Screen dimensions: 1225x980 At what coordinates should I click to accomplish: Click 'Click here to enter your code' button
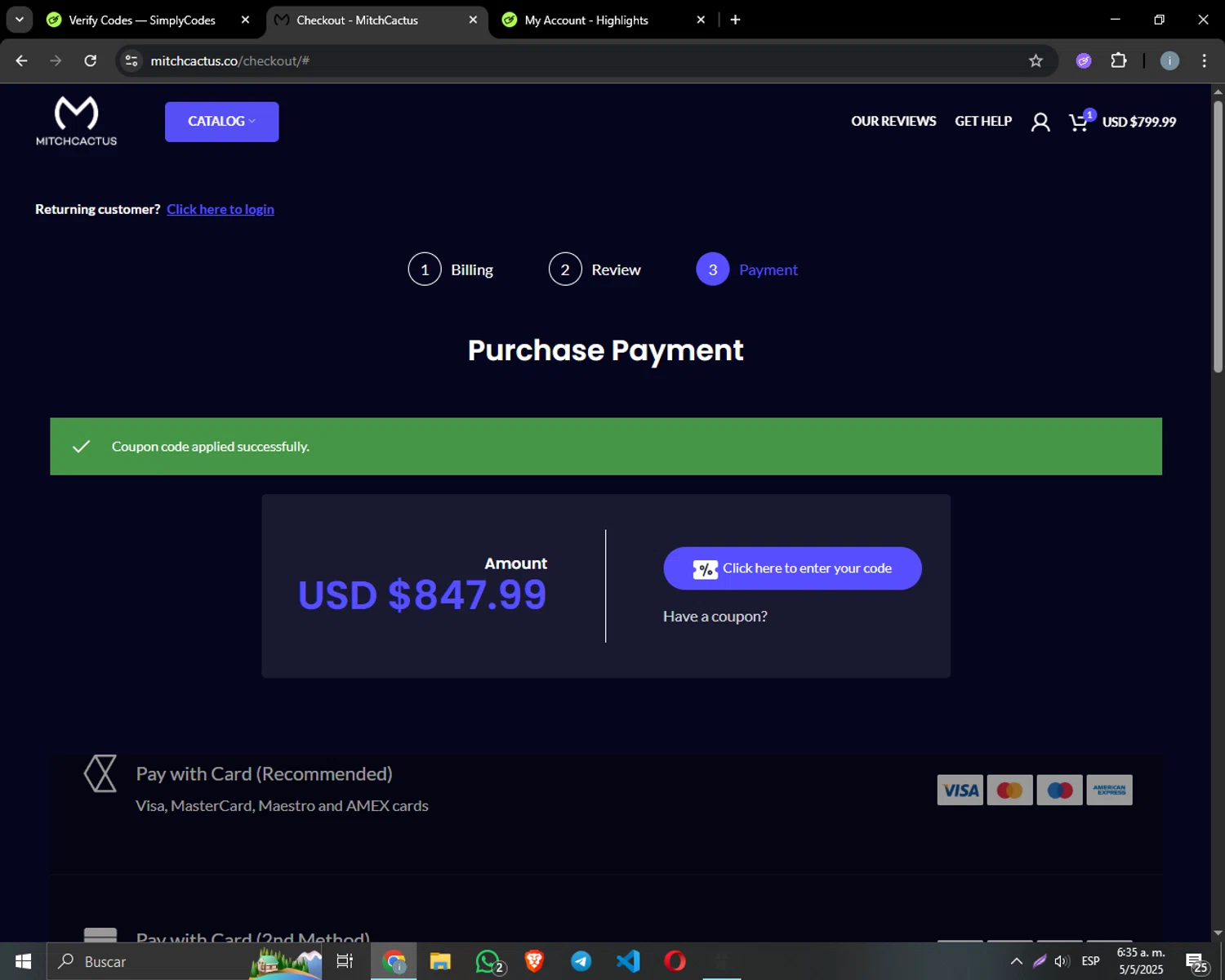(792, 568)
